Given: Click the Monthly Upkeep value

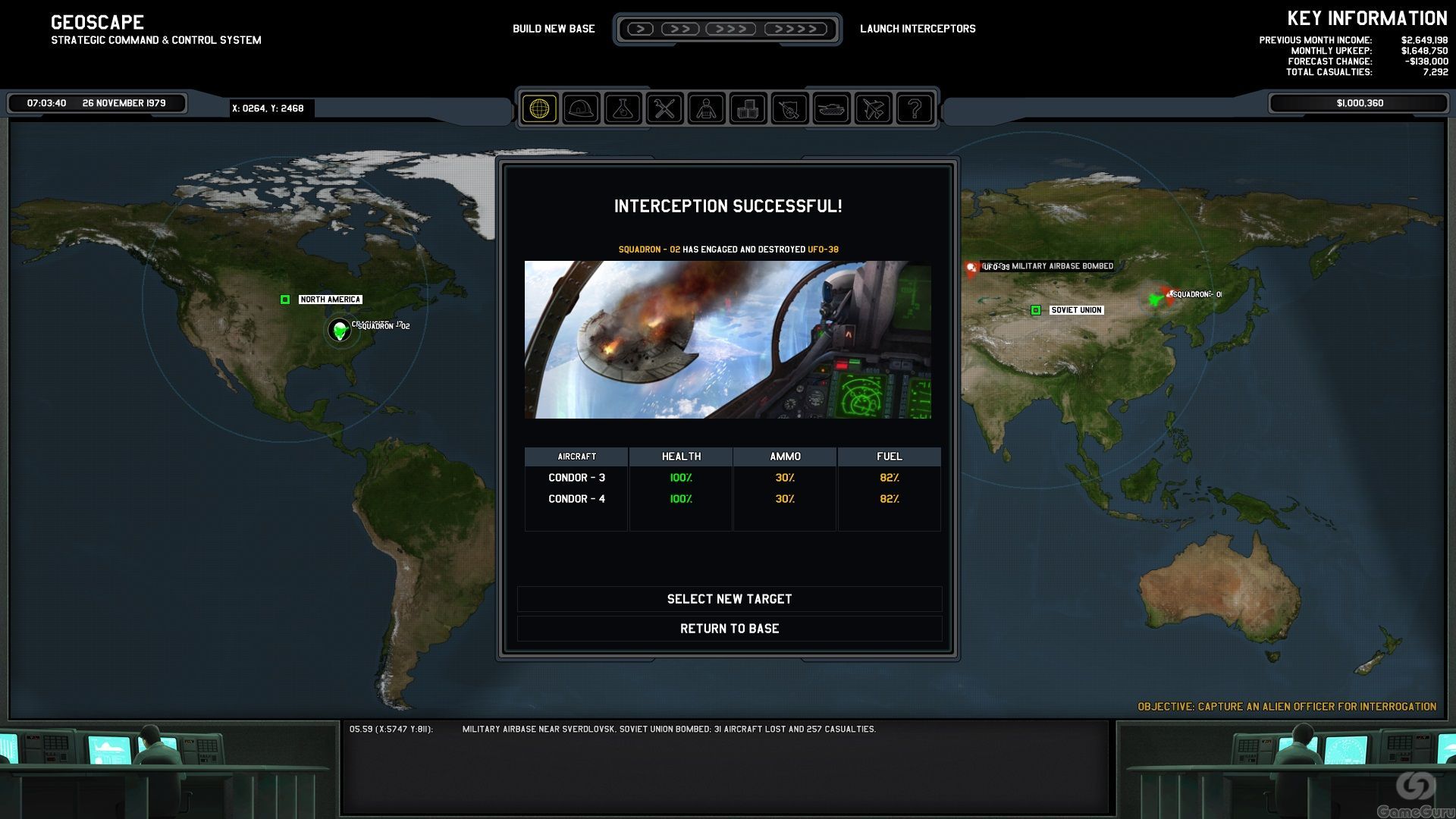Looking at the screenshot, I should pos(1424,51).
